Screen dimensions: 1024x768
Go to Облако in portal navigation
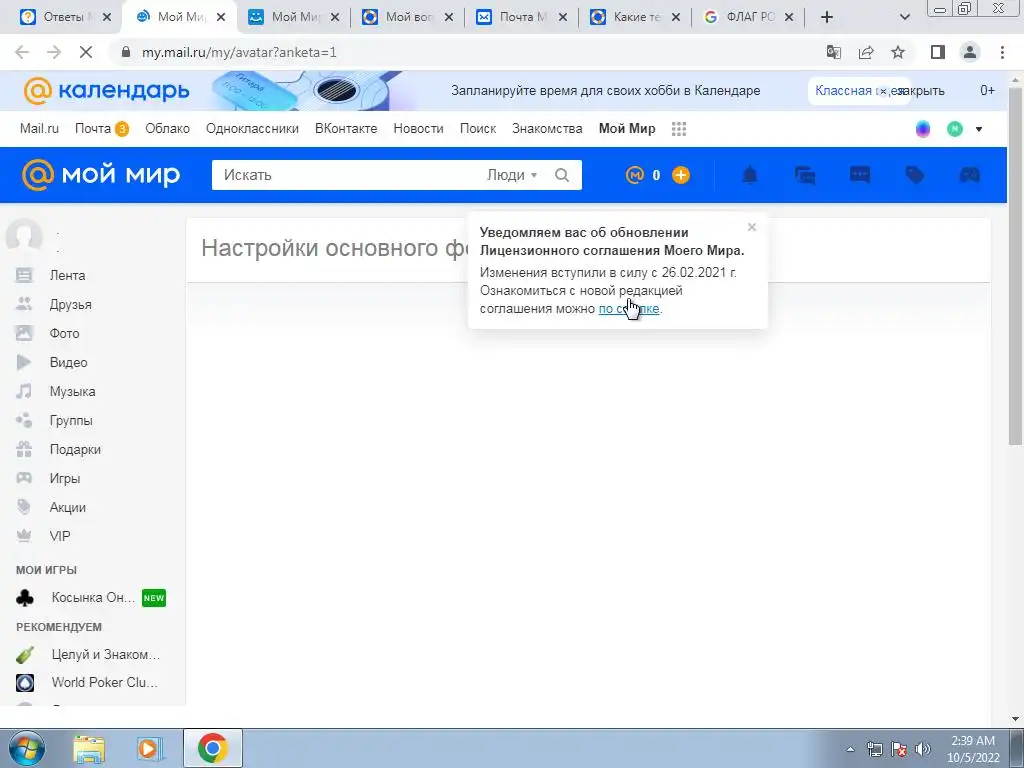click(x=167, y=129)
